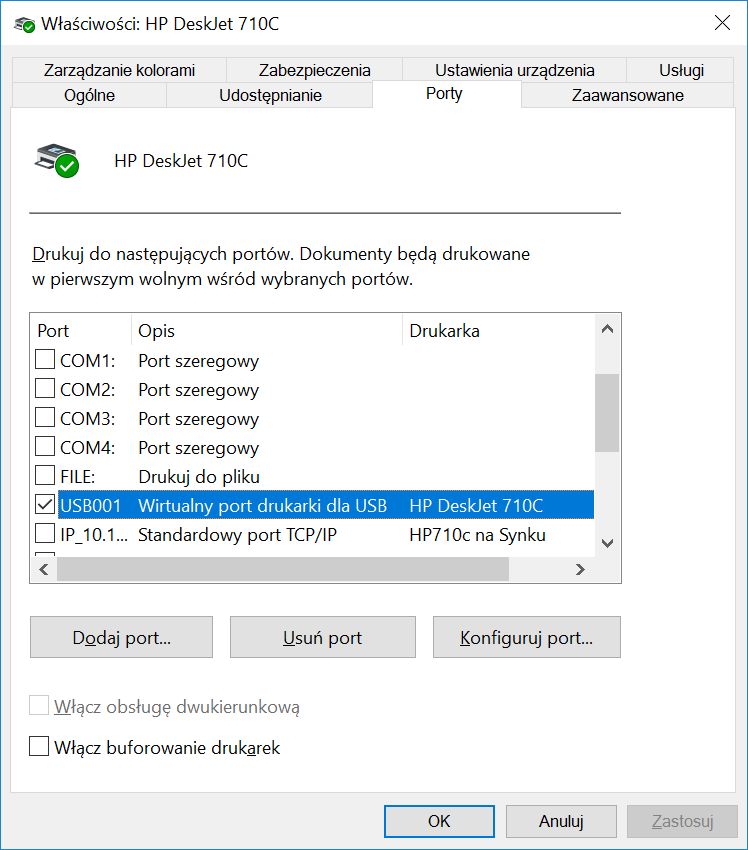Click the vertical scrollbar thumb
Screen dimensions: 748x850
(607, 413)
